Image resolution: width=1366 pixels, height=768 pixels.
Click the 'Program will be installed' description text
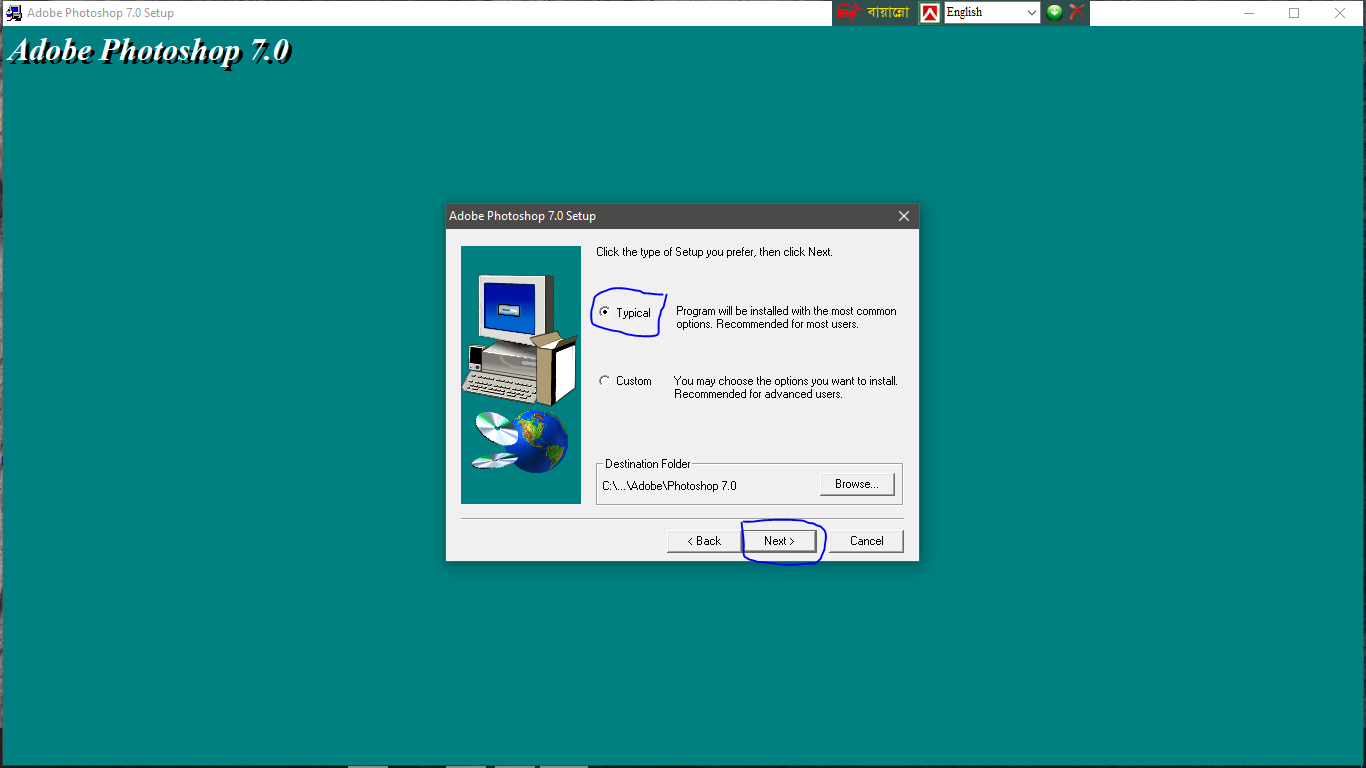click(x=786, y=318)
